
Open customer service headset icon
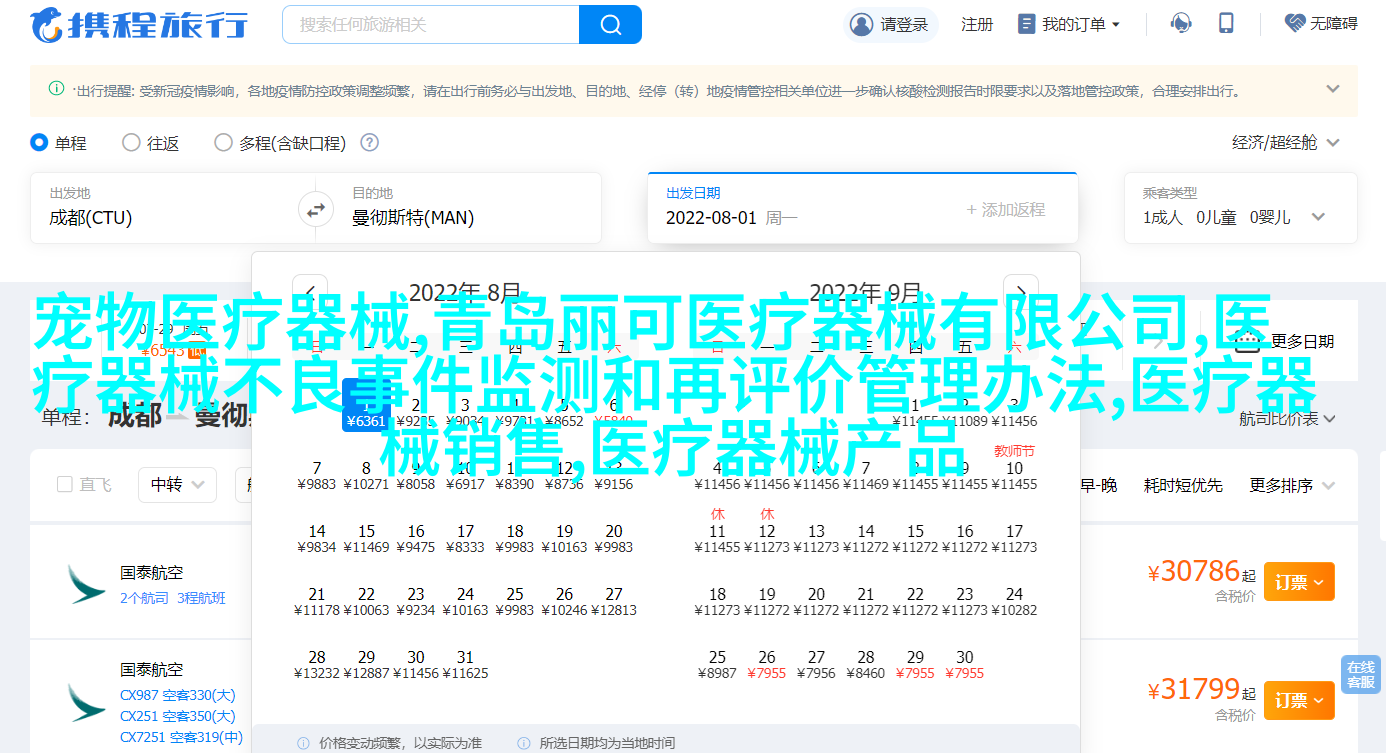click(1181, 24)
